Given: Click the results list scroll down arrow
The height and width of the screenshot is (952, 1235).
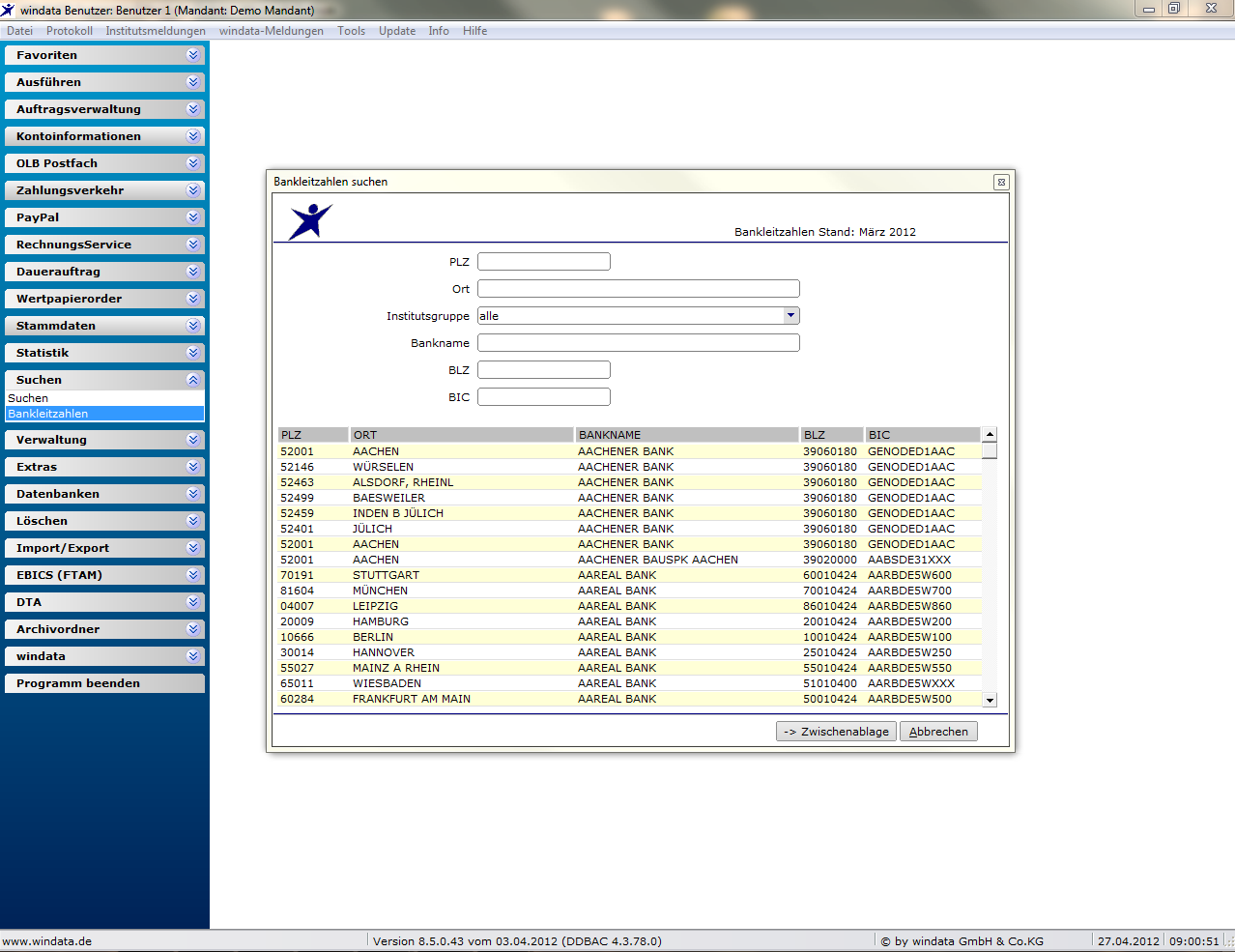Looking at the screenshot, I should point(990,700).
